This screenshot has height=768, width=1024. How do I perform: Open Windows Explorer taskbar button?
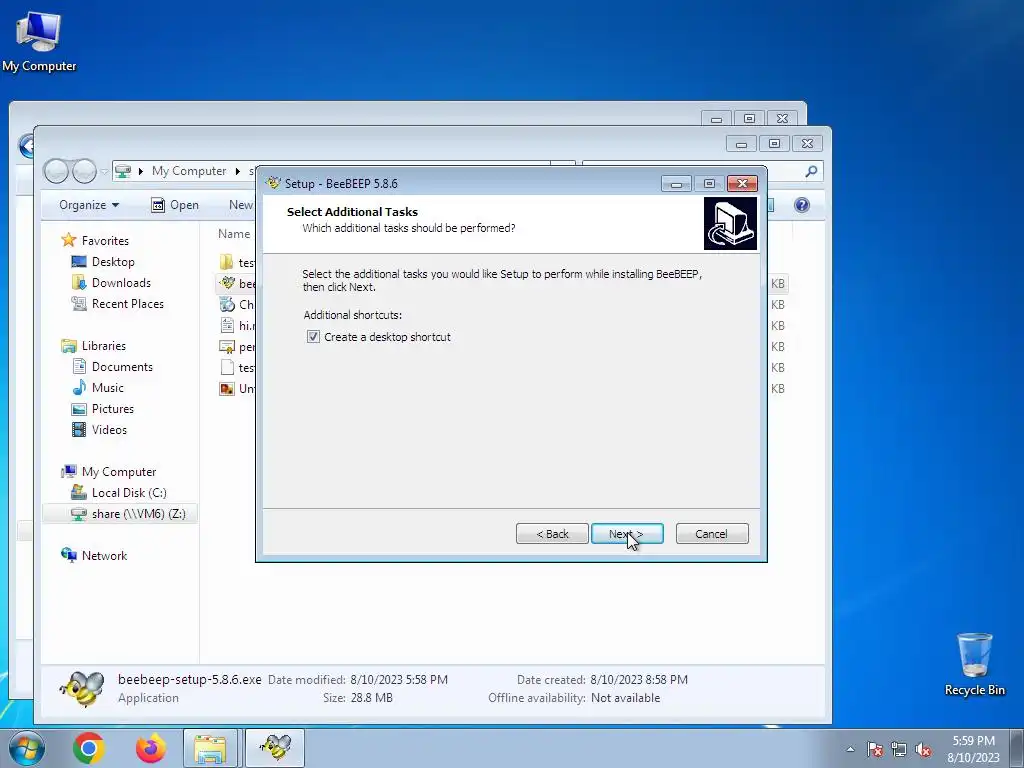click(210, 748)
